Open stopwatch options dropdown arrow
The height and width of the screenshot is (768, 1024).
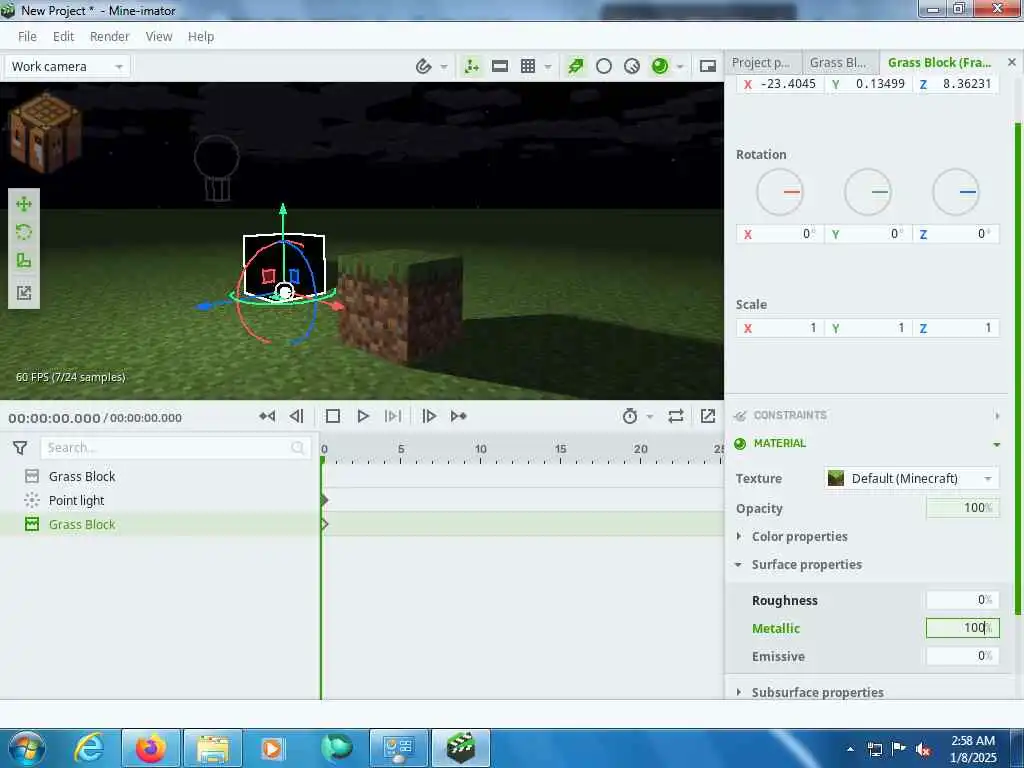[x=650, y=416]
